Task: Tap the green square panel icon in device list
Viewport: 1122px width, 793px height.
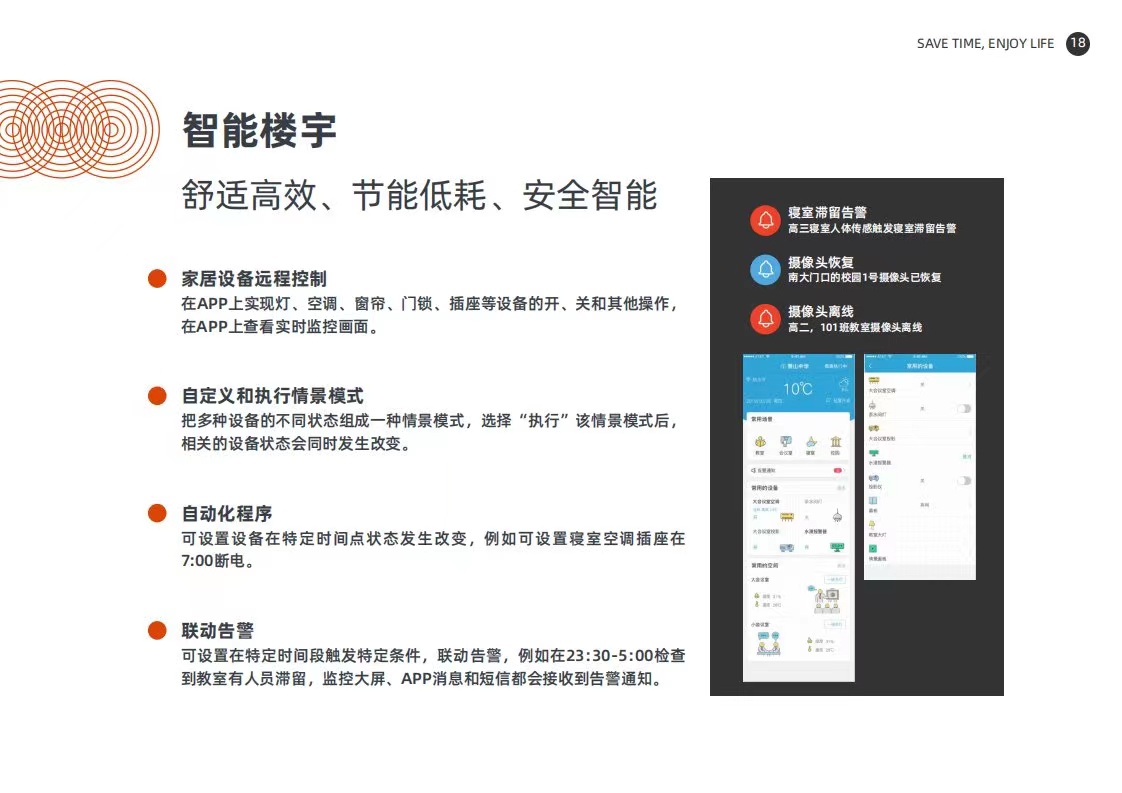Action: (x=873, y=549)
